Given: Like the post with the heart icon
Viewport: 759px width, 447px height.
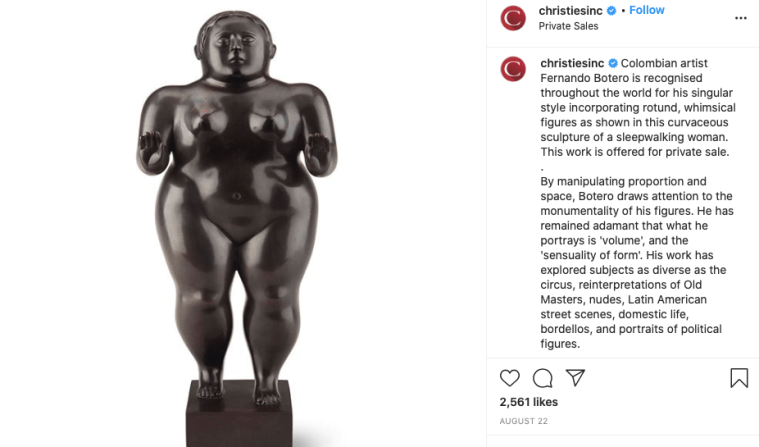Looking at the screenshot, I should point(509,378).
